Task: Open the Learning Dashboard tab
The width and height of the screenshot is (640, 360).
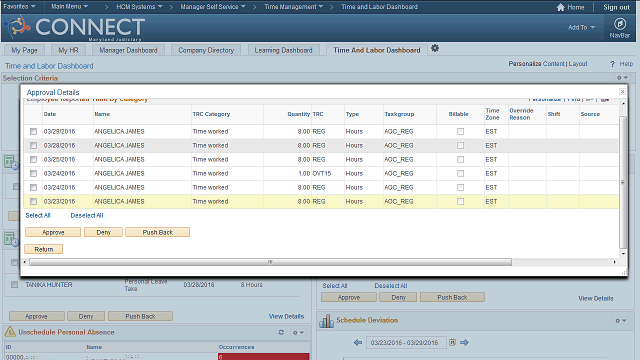Action: pyautogui.click(x=283, y=50)
